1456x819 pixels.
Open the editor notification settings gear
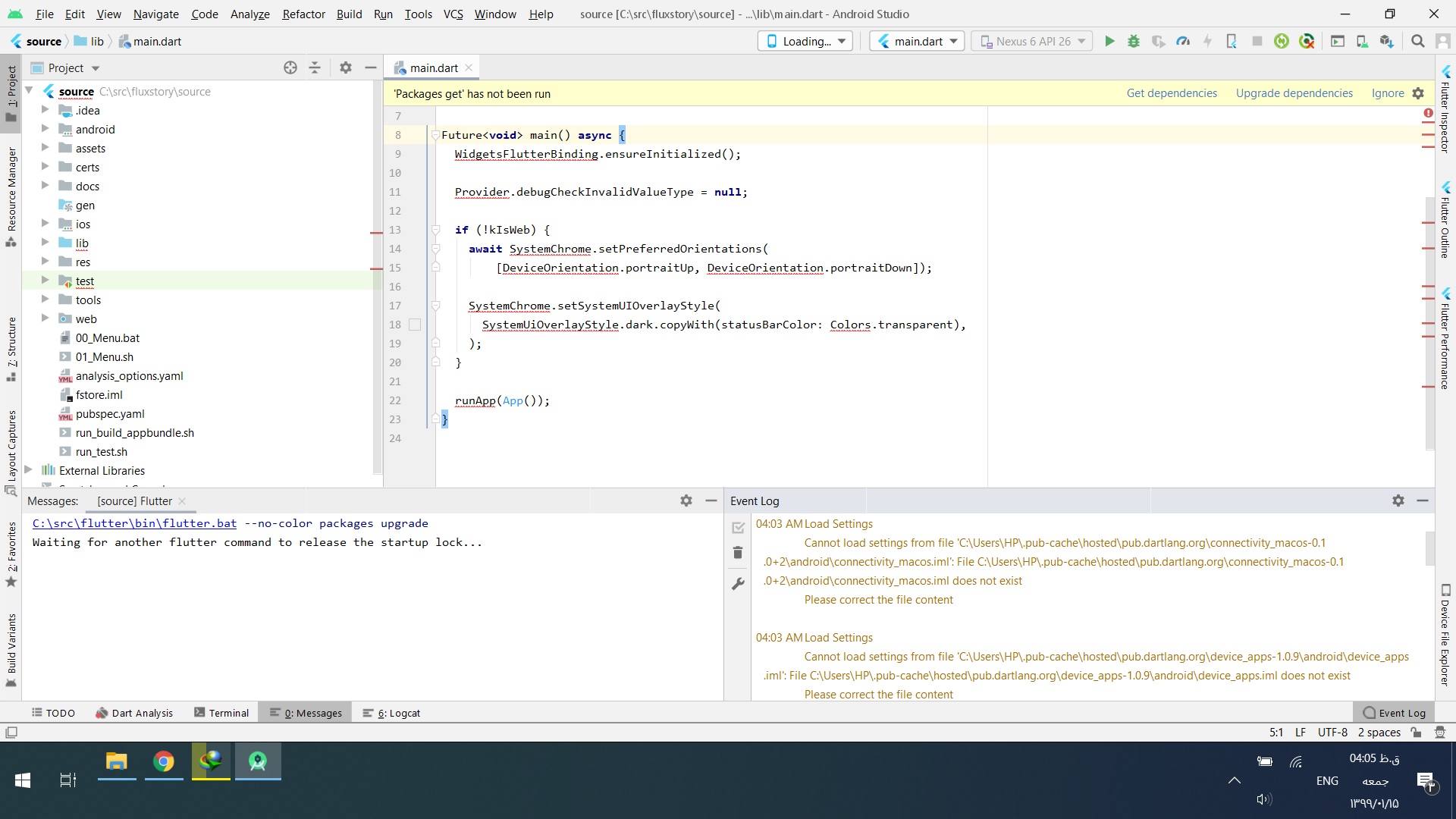click(x=1418, y=93)
